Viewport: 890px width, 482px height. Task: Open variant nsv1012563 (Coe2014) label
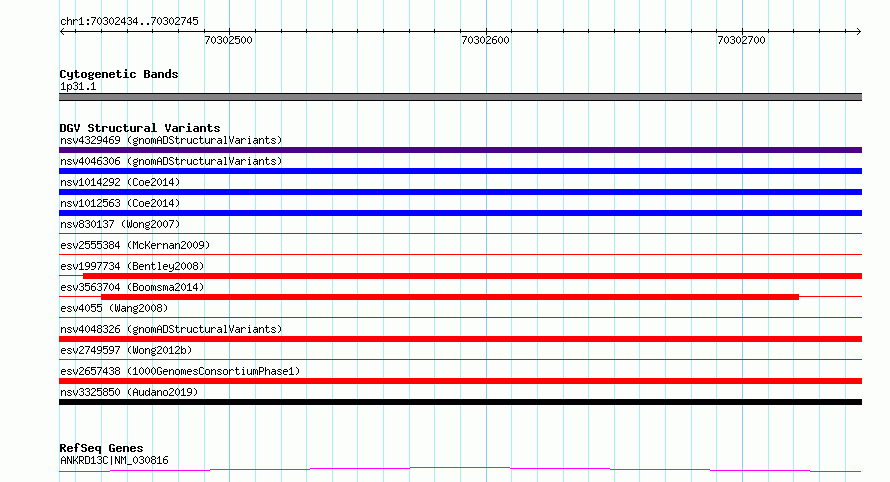[x=120, y=203]
